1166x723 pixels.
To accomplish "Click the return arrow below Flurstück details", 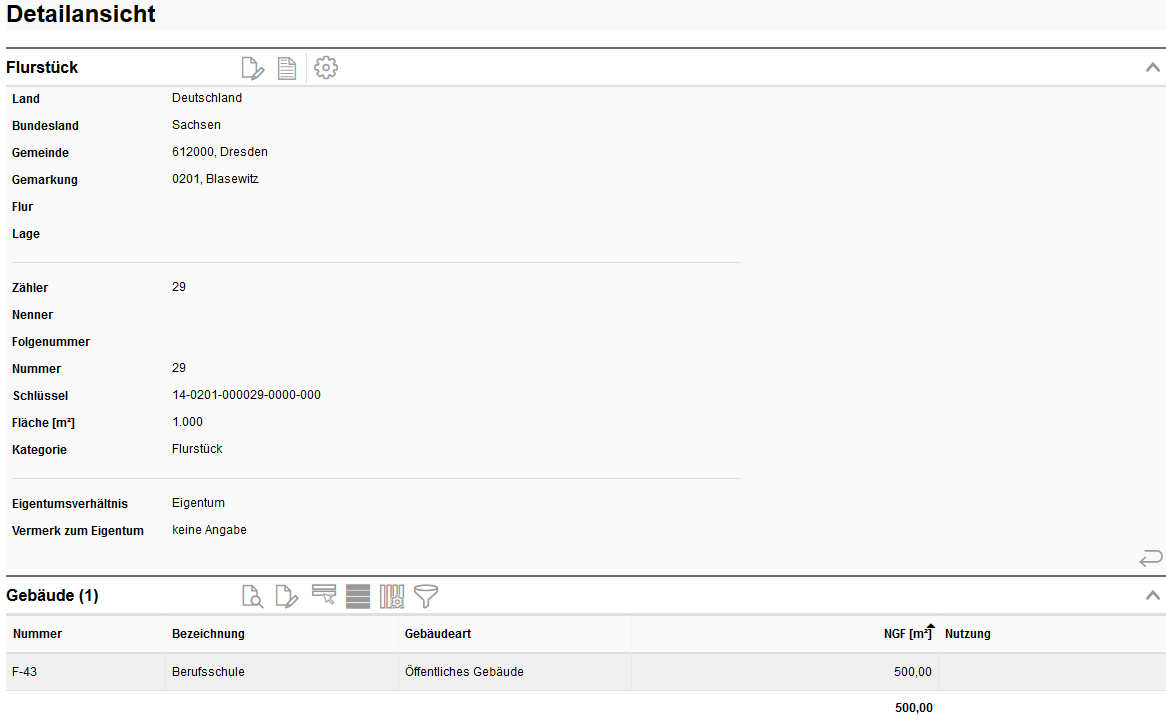I will click(1151, 558).
